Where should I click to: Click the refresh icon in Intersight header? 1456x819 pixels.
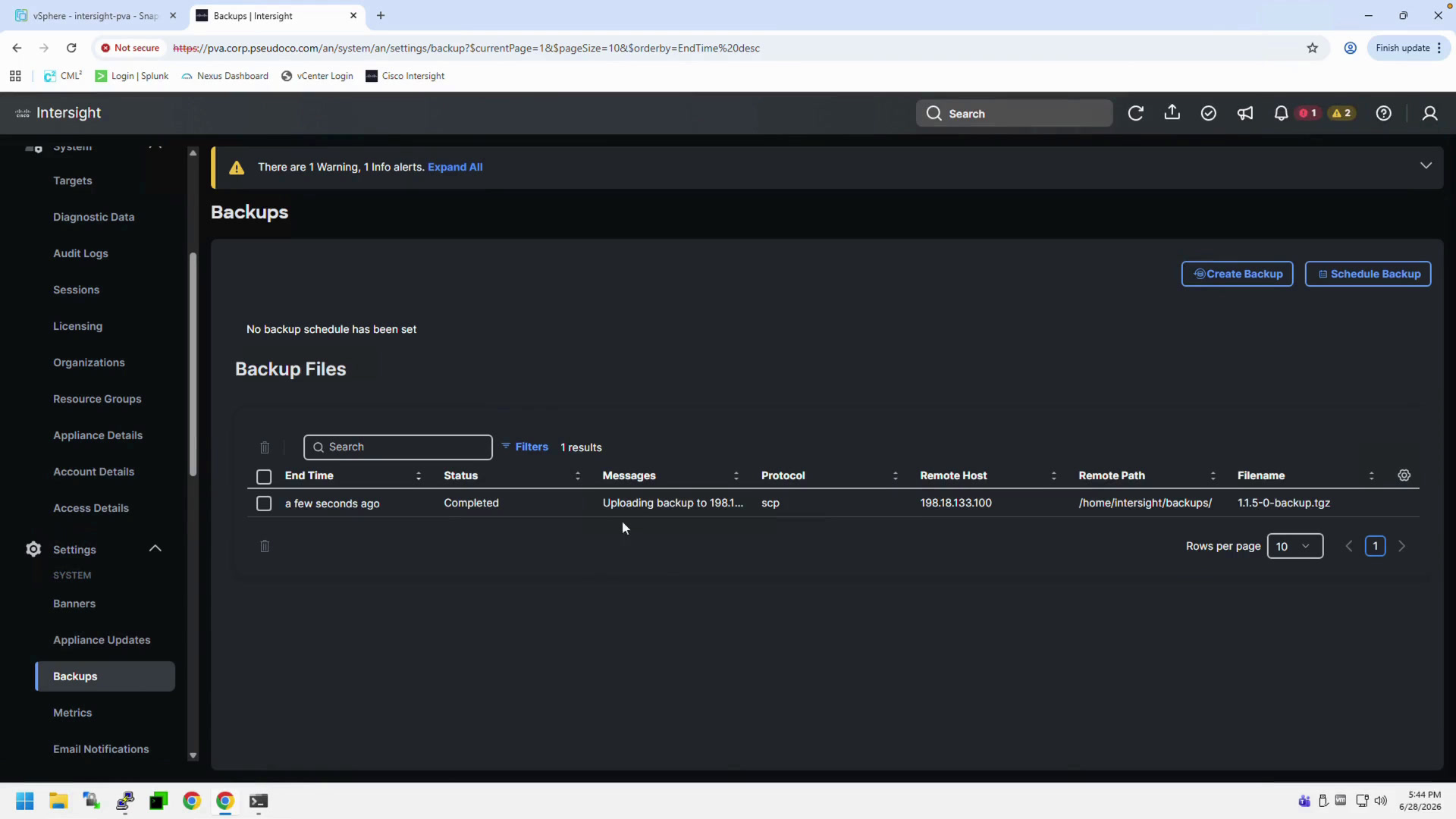[1135, 113]
